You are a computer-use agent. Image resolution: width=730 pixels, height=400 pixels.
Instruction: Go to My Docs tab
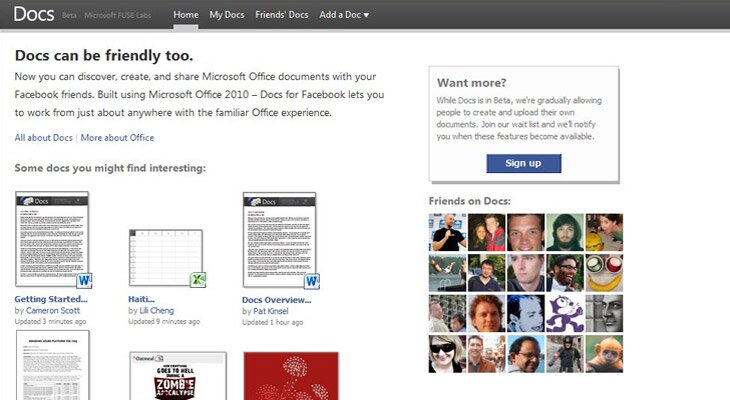[x=227, y=15]
